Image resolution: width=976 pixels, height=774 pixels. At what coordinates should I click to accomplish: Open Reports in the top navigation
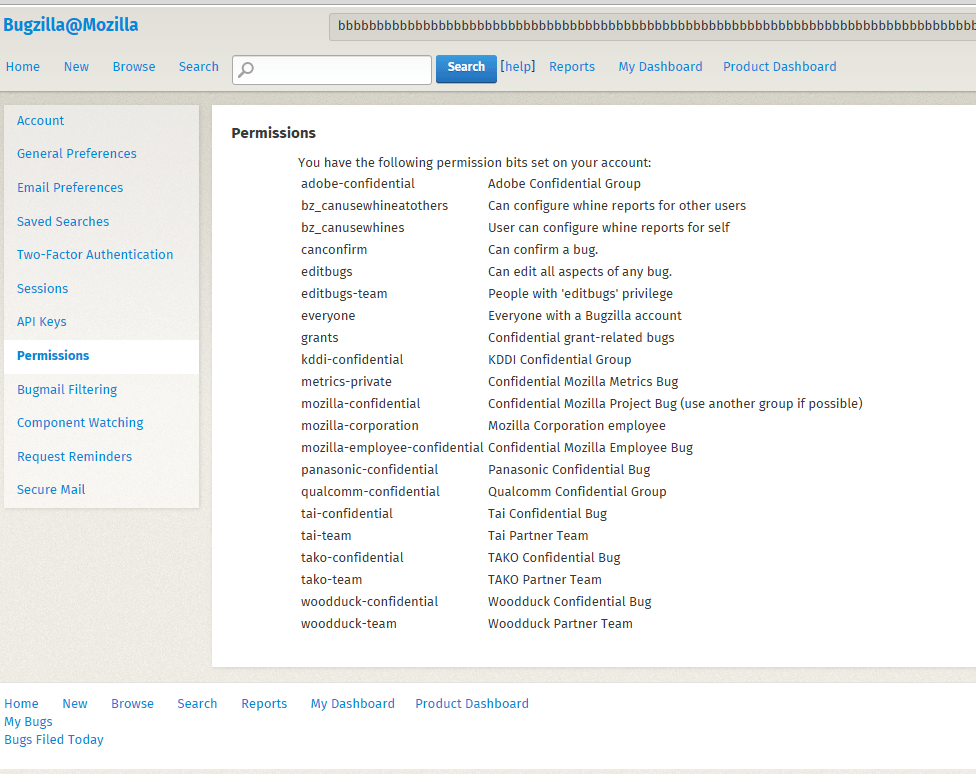pyautogui.click(x=572, y=67)
